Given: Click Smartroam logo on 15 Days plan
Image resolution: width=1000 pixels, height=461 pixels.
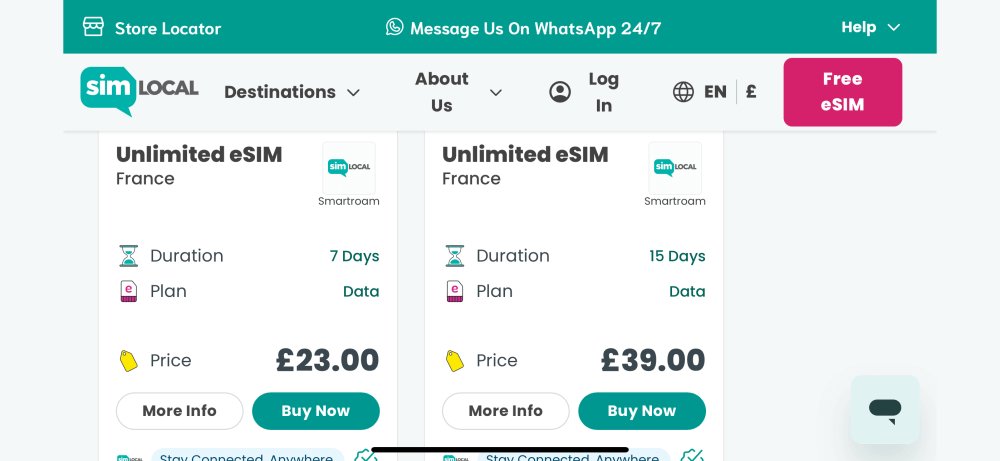Looking at the screenshot, I should click(x=675, y=168).
